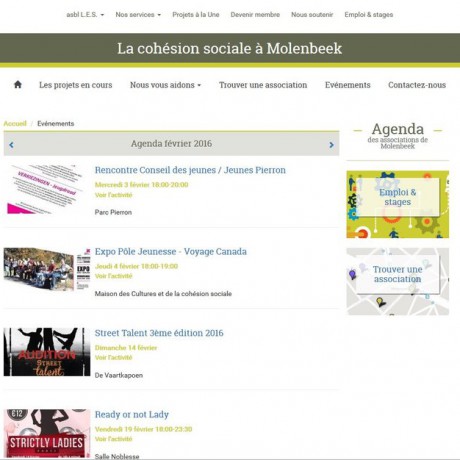Expand the Nos services dropdown
The image size is (460, 460).
[x=138, y=15]
